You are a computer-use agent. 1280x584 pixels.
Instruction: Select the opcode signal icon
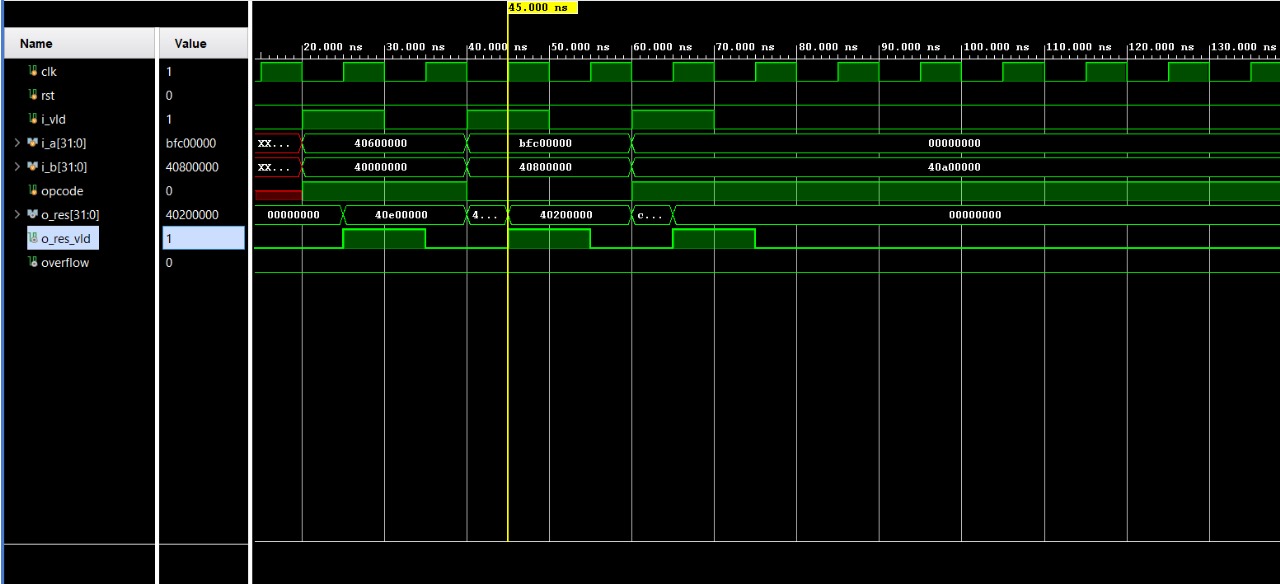tap(33, 191)
